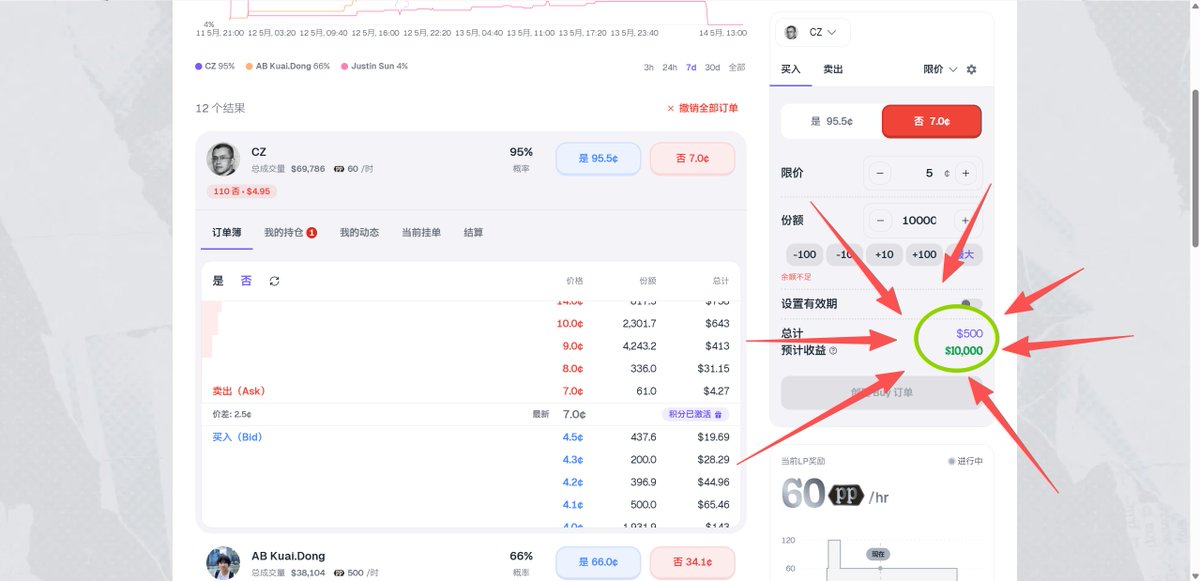Click the plus stepper for limit price
Image resolution: width=1200 pixels, height=581 pixels.
click(965, 173)
